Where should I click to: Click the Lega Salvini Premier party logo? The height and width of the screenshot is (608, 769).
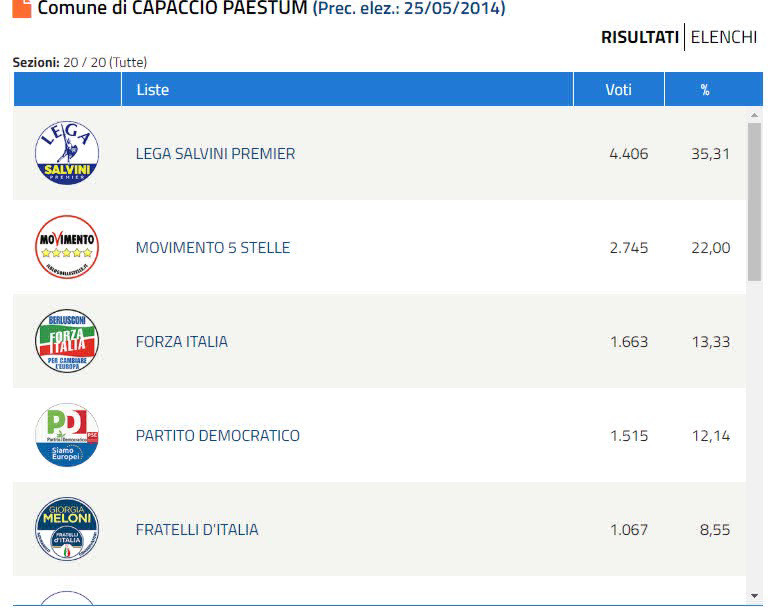click(67, 153)
